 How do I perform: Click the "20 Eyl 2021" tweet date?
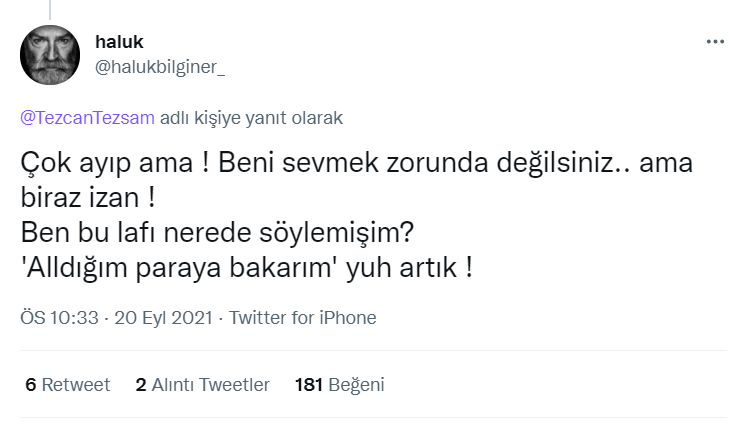(x=162, y=318)
